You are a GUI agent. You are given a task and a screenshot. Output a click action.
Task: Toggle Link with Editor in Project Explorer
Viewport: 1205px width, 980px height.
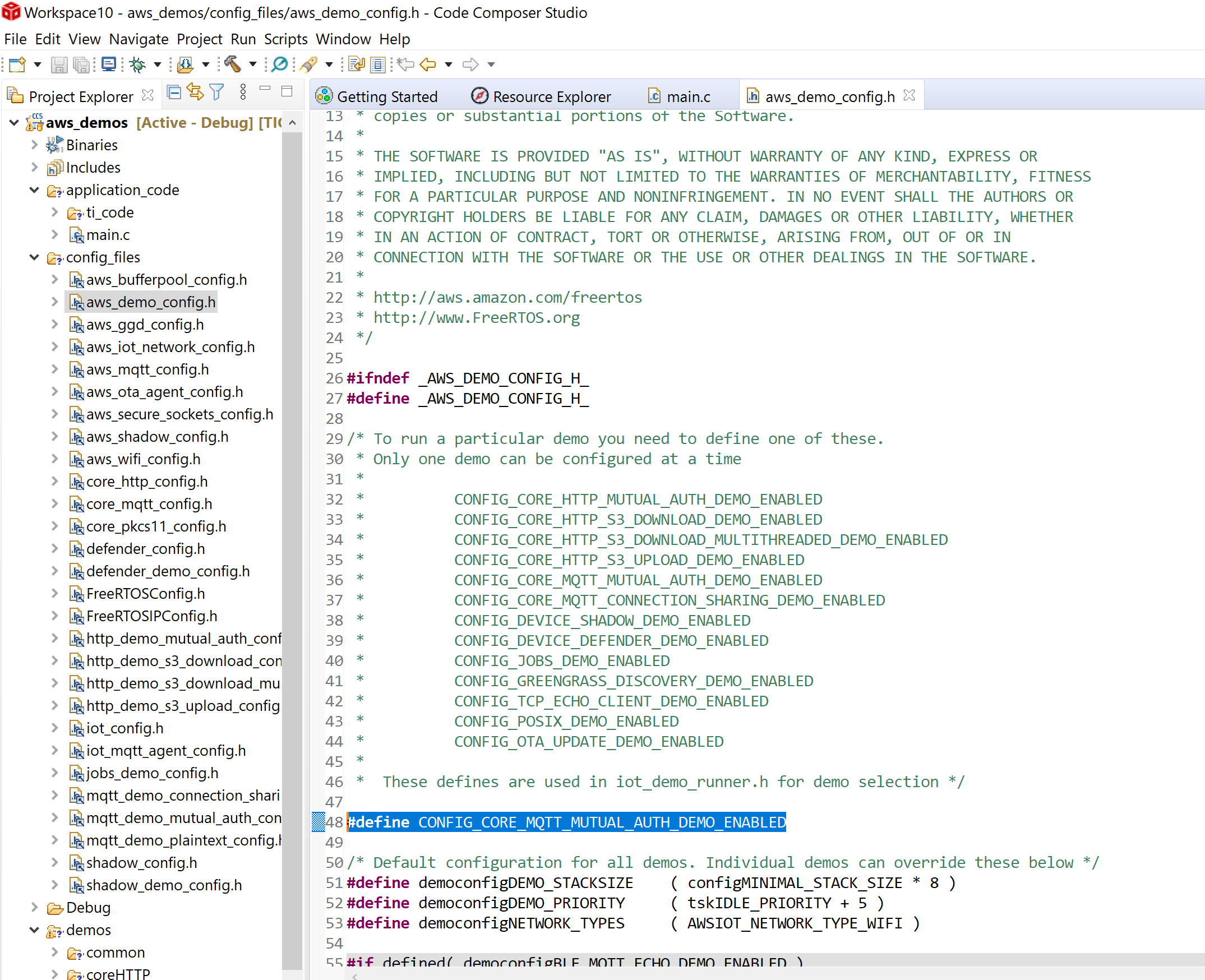tap(195, 92)
